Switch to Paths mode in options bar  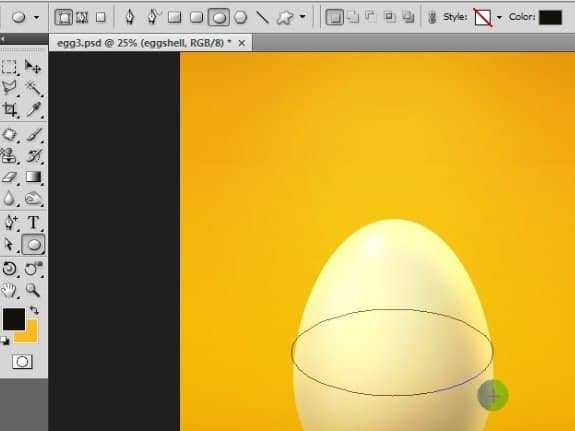[82, 17]
